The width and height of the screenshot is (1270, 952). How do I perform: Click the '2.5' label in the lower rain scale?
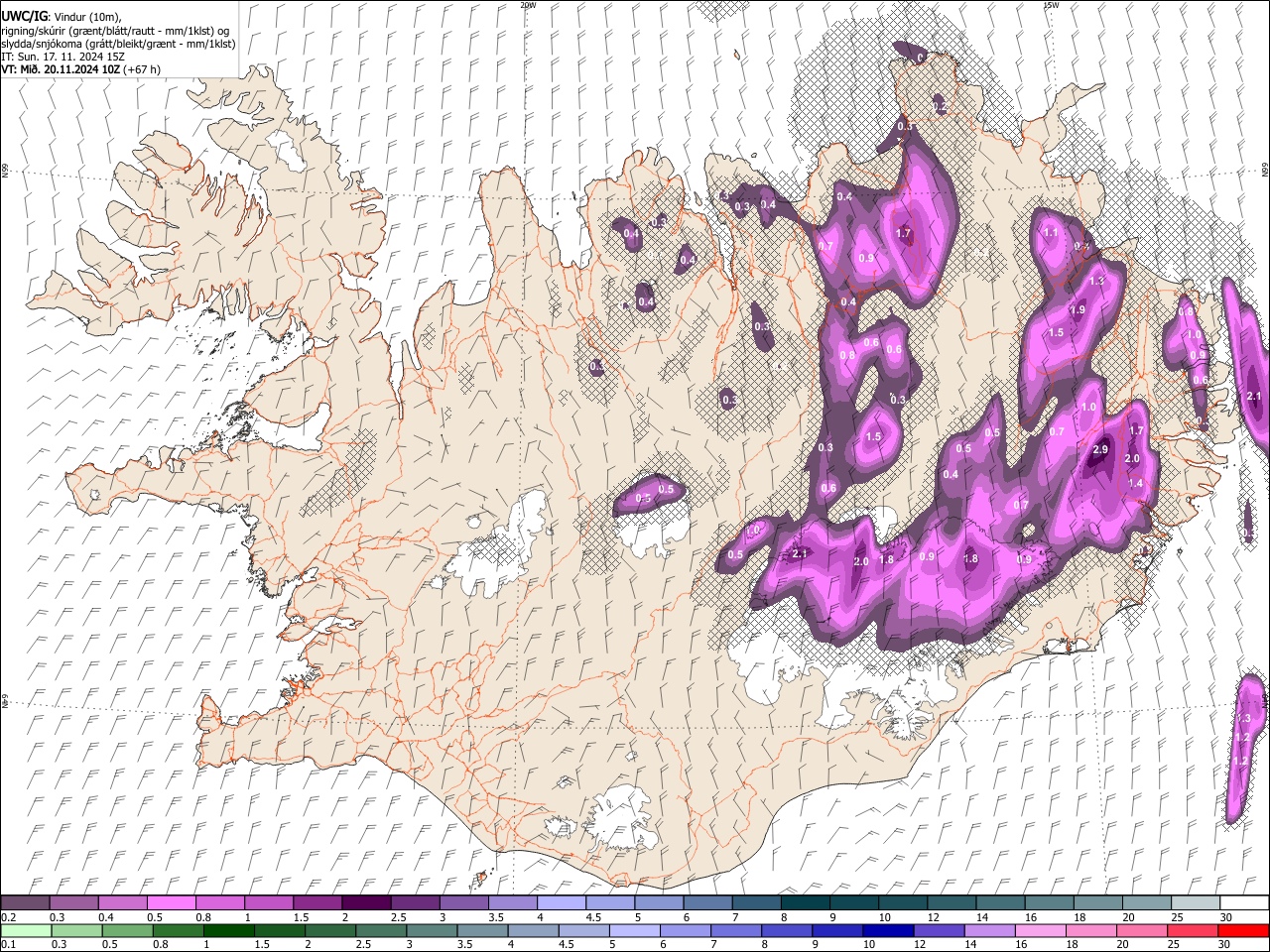pos(363,945)
